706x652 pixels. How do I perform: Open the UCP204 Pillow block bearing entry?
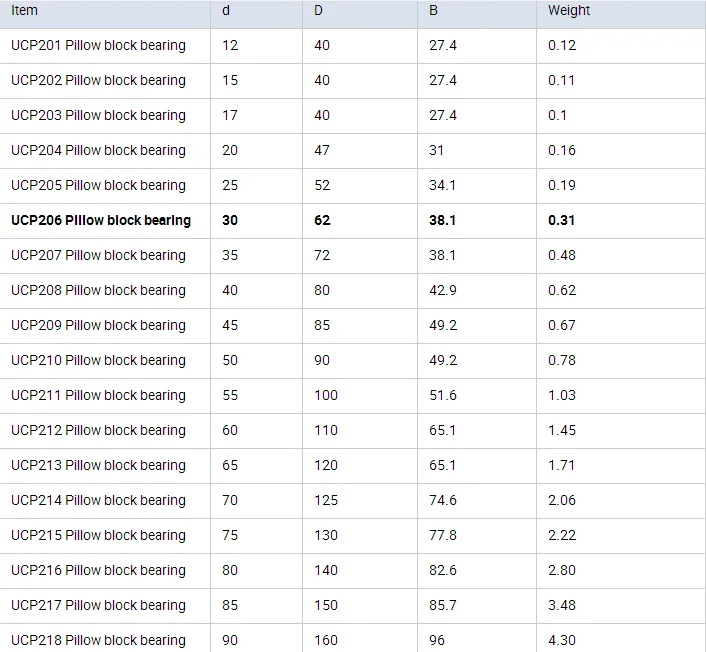[98, 150]
